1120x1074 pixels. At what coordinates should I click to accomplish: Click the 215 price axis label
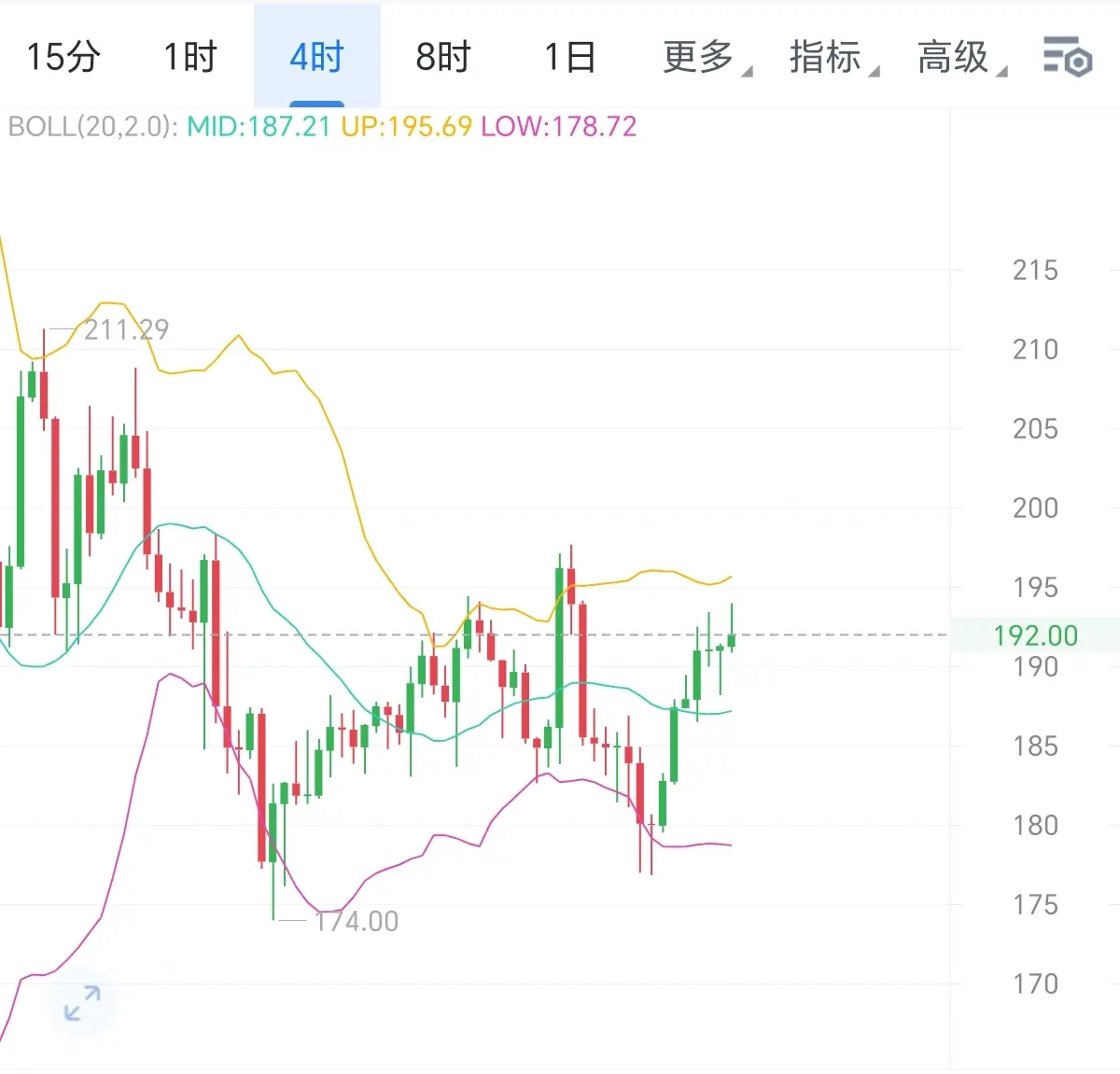pyautogui.click(x=1035, y=271)
